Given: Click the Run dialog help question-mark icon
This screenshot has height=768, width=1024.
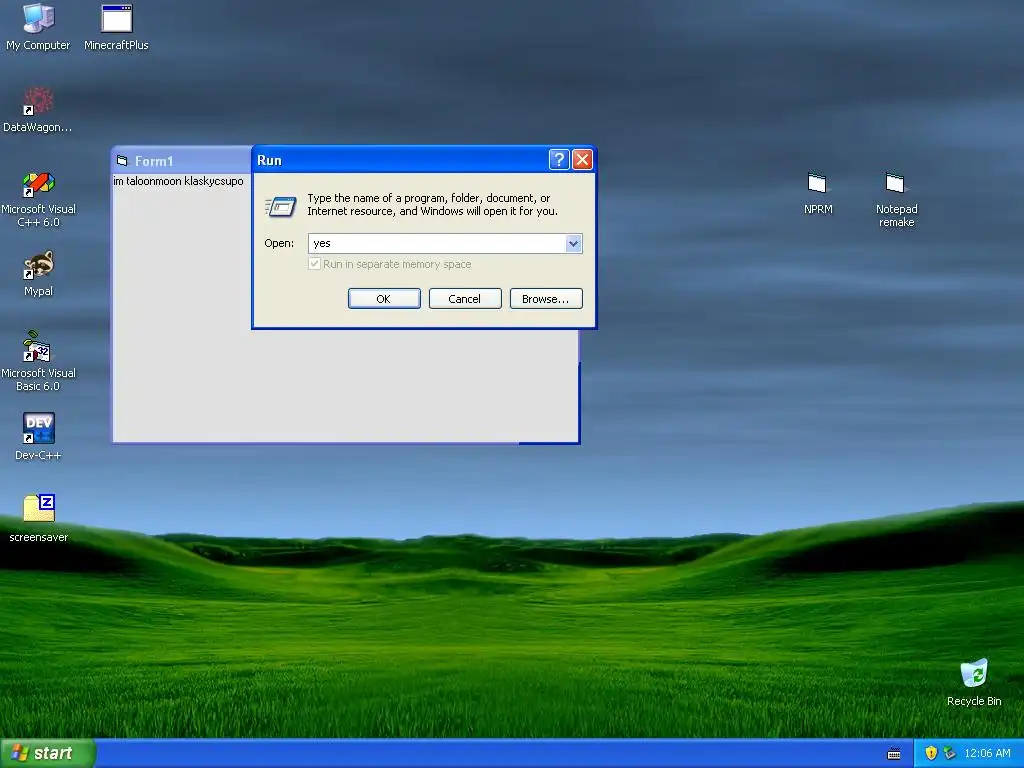Looking at the screenshot, I should coord(559,159).
